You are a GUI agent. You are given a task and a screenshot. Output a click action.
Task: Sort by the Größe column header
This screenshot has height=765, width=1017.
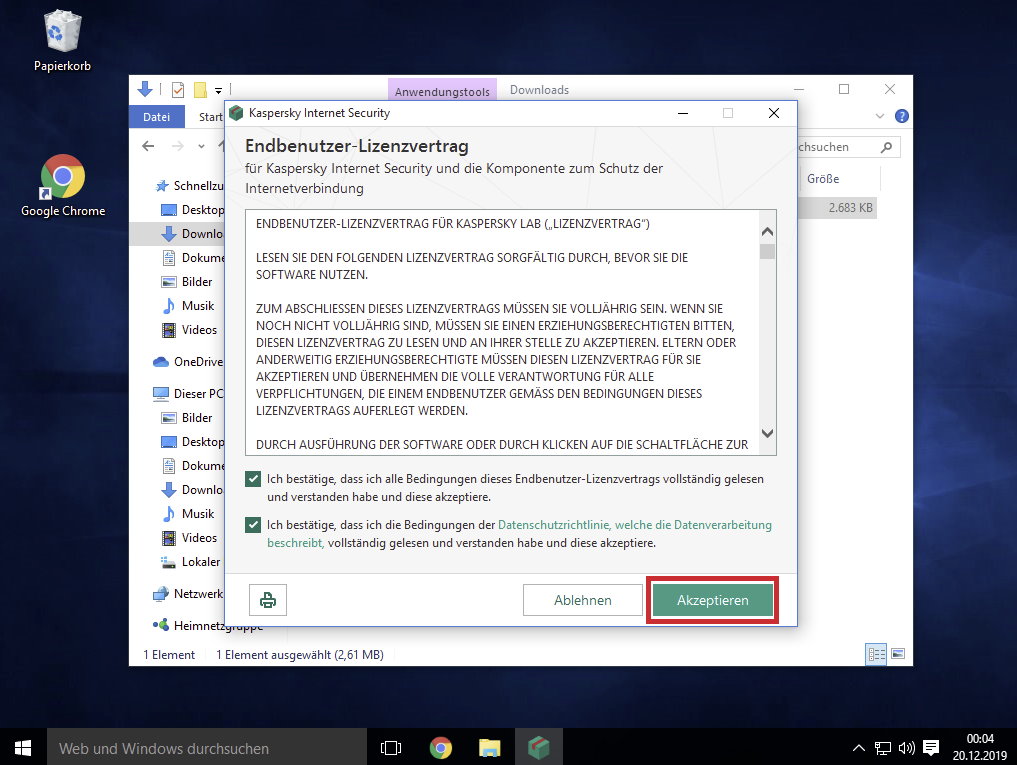823,178
